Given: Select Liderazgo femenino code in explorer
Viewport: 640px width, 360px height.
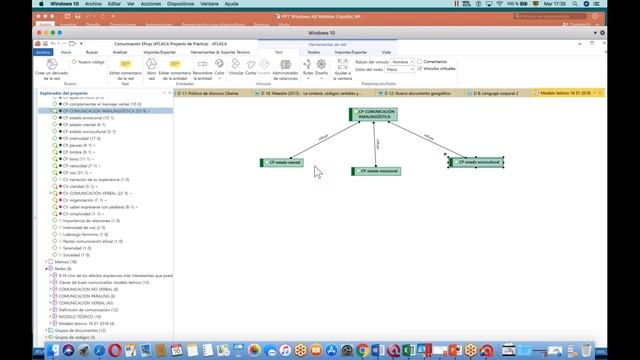Looking at the screenshot, I should pyautogui.click(x=85, y=234).
